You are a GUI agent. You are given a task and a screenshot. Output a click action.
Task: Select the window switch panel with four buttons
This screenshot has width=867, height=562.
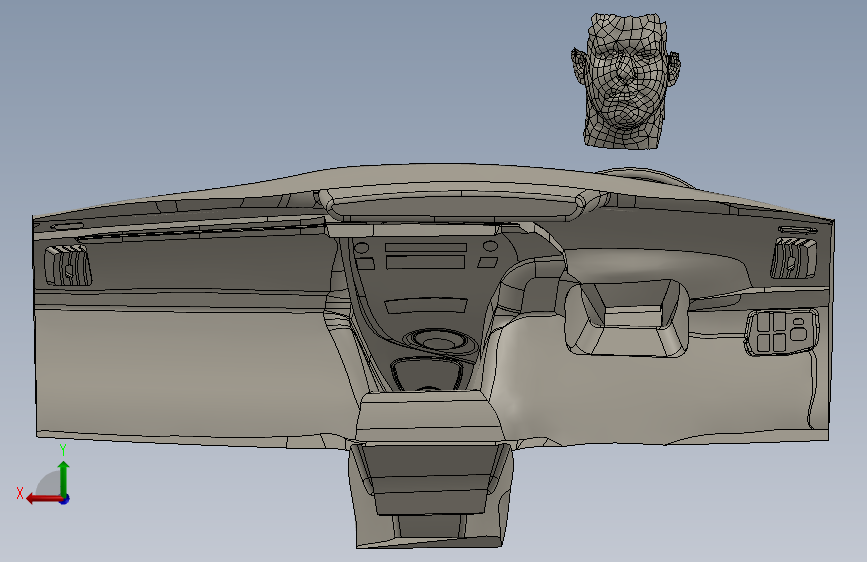click(x=781, y=331)
